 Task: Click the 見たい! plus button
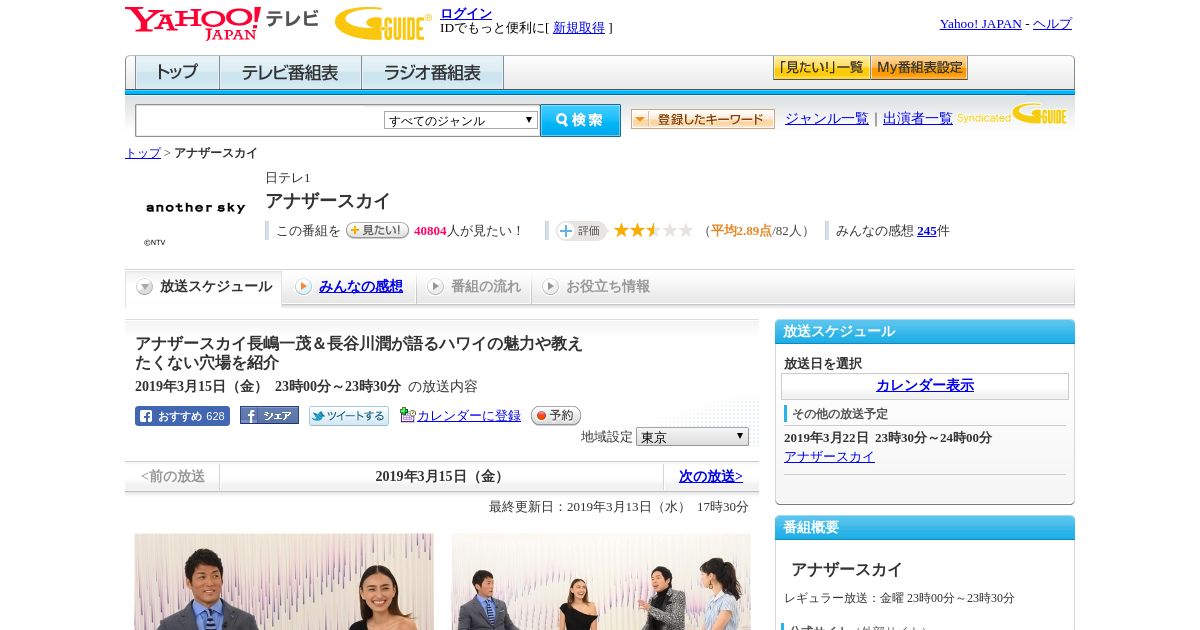tap(377, 230)
